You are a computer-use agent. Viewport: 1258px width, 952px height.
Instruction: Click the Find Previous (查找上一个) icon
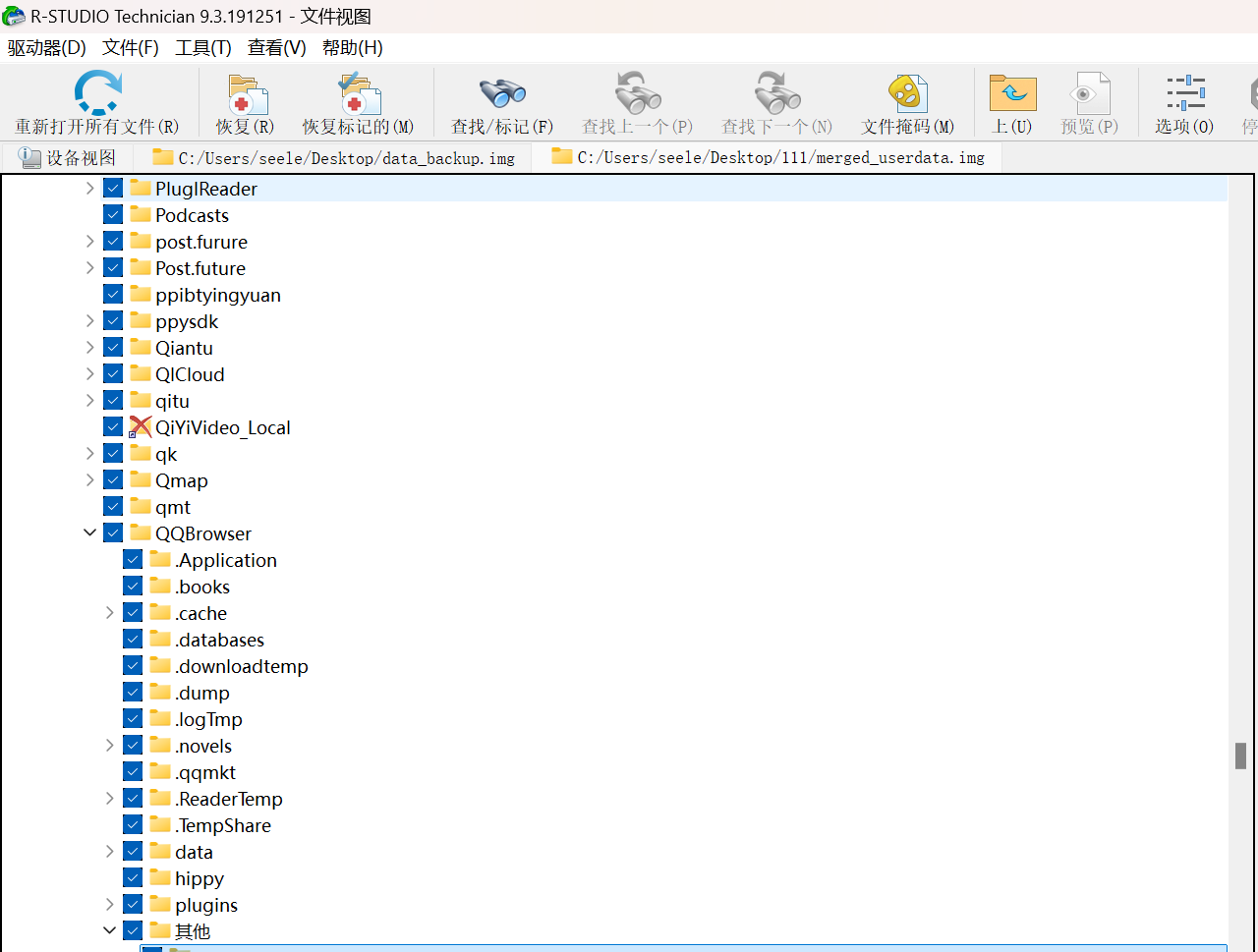(x=637, y=93)
